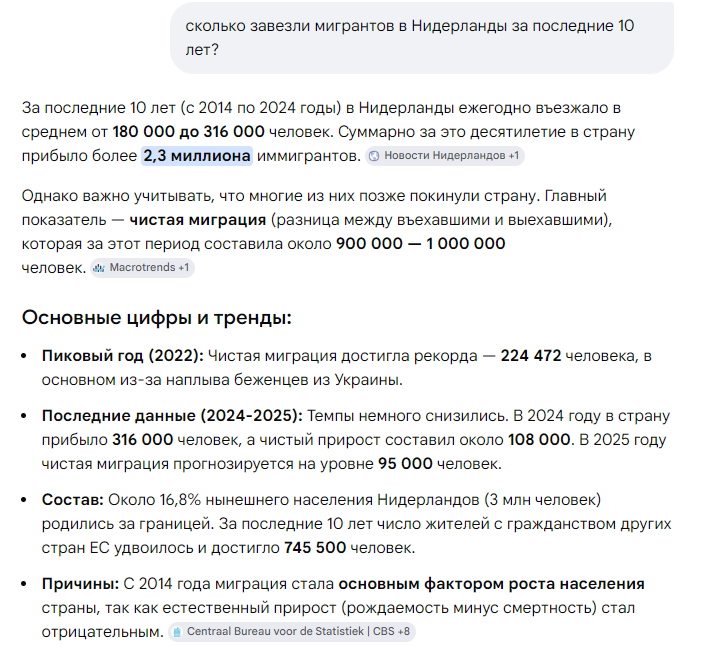The height and width of the screenshot is (656, 709).
Task: Click the Состав bullet label
Action: 71,500
